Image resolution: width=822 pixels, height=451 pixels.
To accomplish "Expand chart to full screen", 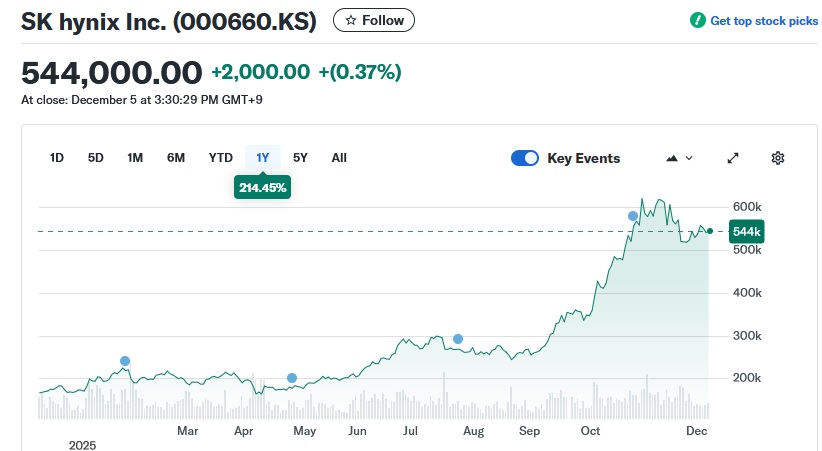I will (733, 158).
